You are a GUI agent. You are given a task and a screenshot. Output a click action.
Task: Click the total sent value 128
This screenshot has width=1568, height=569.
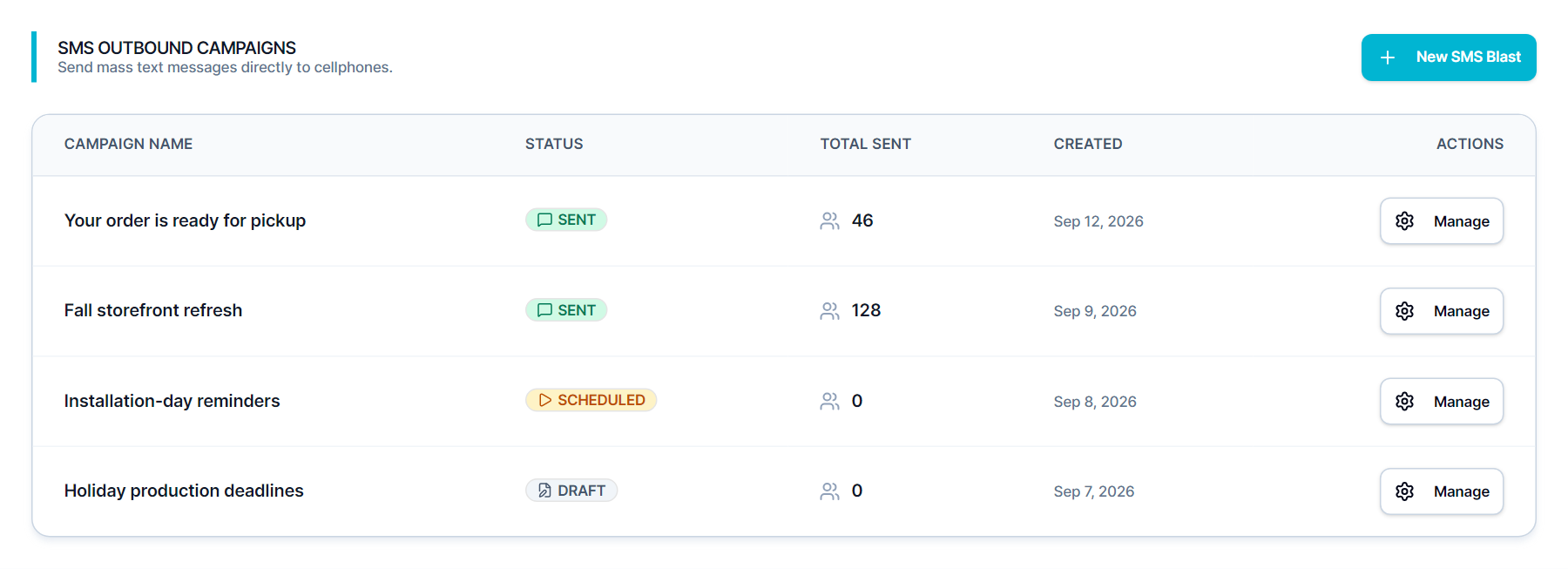(866, 310)
